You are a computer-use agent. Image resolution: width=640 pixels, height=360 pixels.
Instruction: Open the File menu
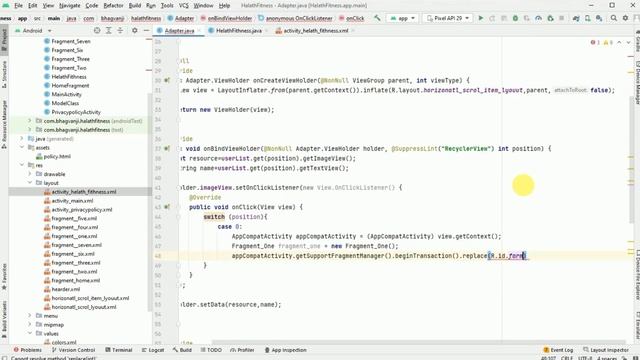tap(18, 5)
